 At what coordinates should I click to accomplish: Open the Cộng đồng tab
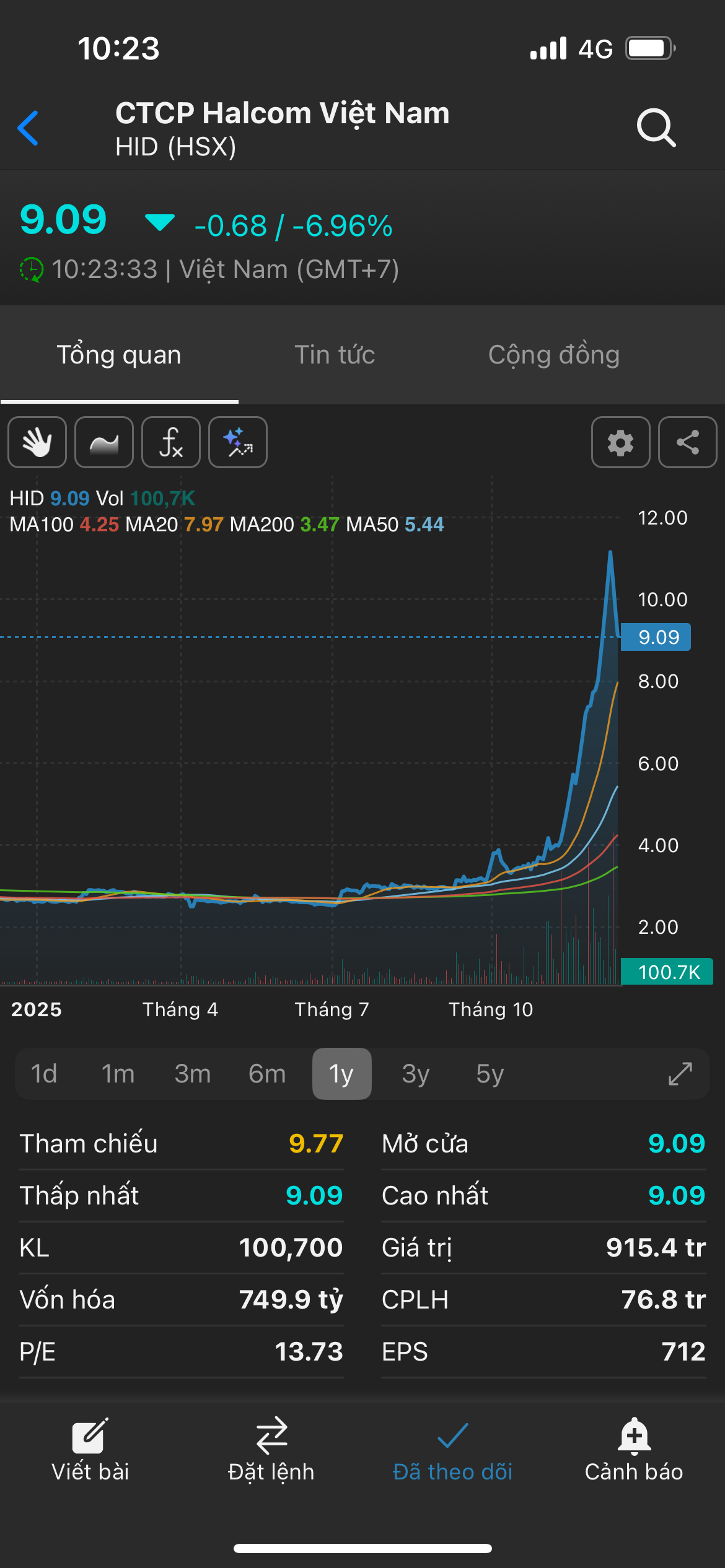[x=554, y=355]
